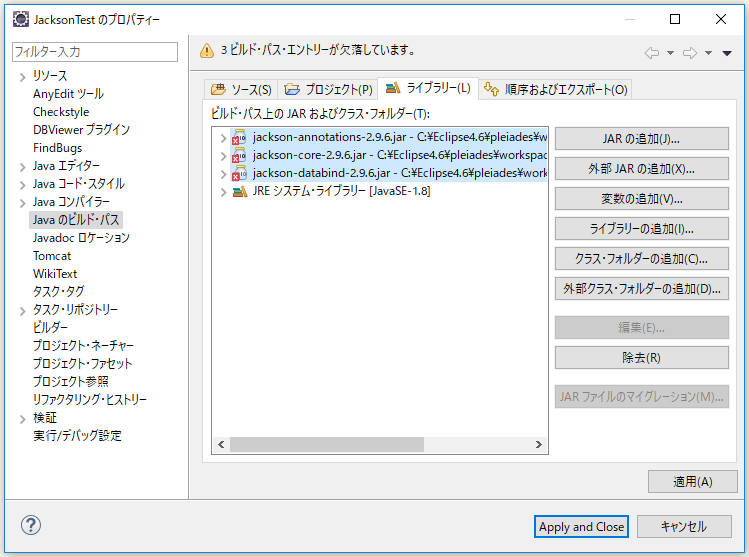Expand the Java コード・スタイル node

[22, 185]
